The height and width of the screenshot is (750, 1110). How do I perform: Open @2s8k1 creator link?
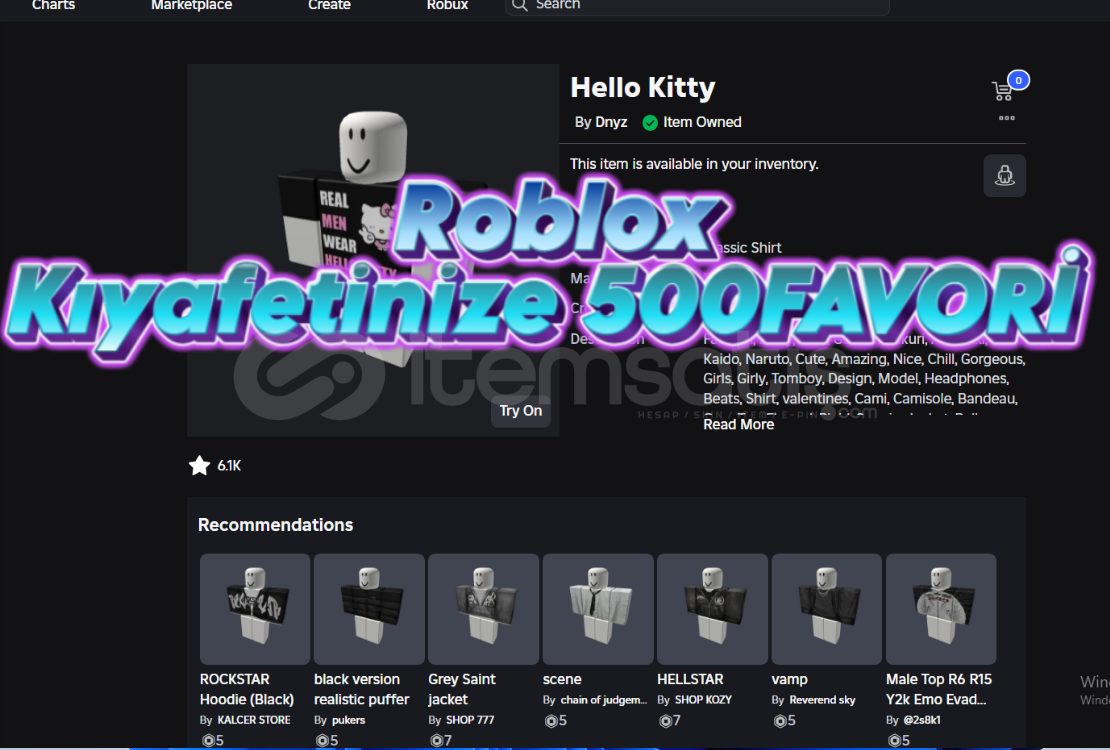tap(922, 720)
